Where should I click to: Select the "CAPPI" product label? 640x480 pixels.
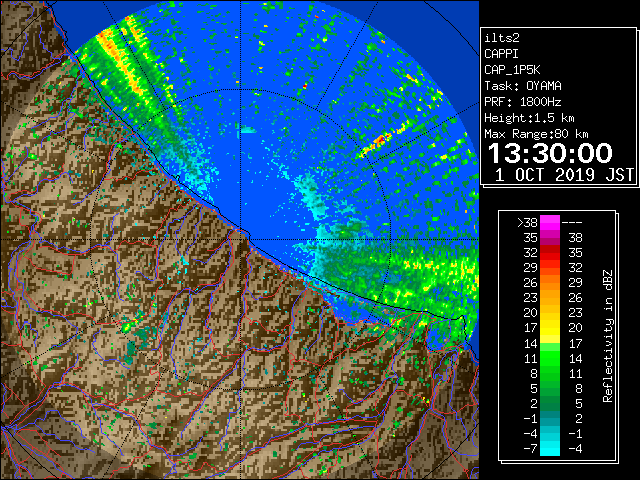tap(501, 54)
